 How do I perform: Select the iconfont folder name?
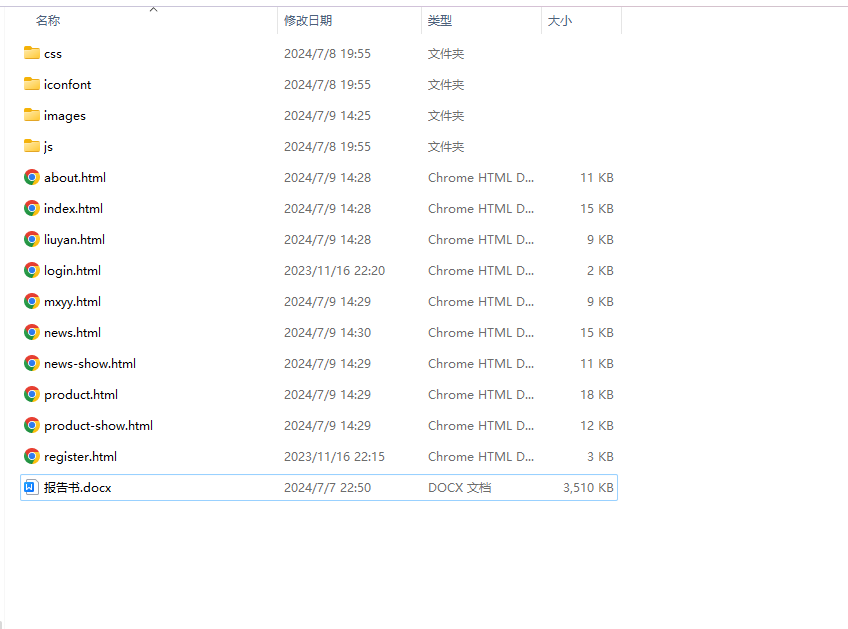(x=68, y=84)
